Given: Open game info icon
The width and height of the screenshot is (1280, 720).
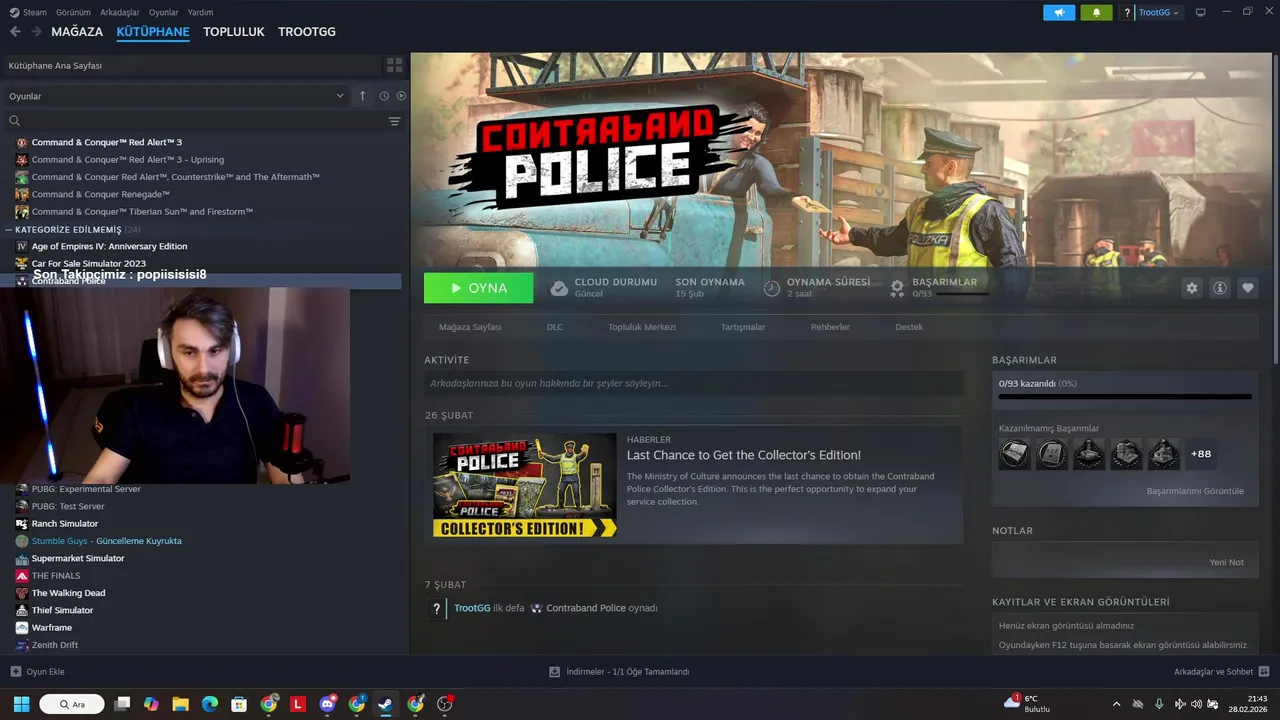Looking at the screenshot, I should pyautogui.click(x=1220, y=288).
